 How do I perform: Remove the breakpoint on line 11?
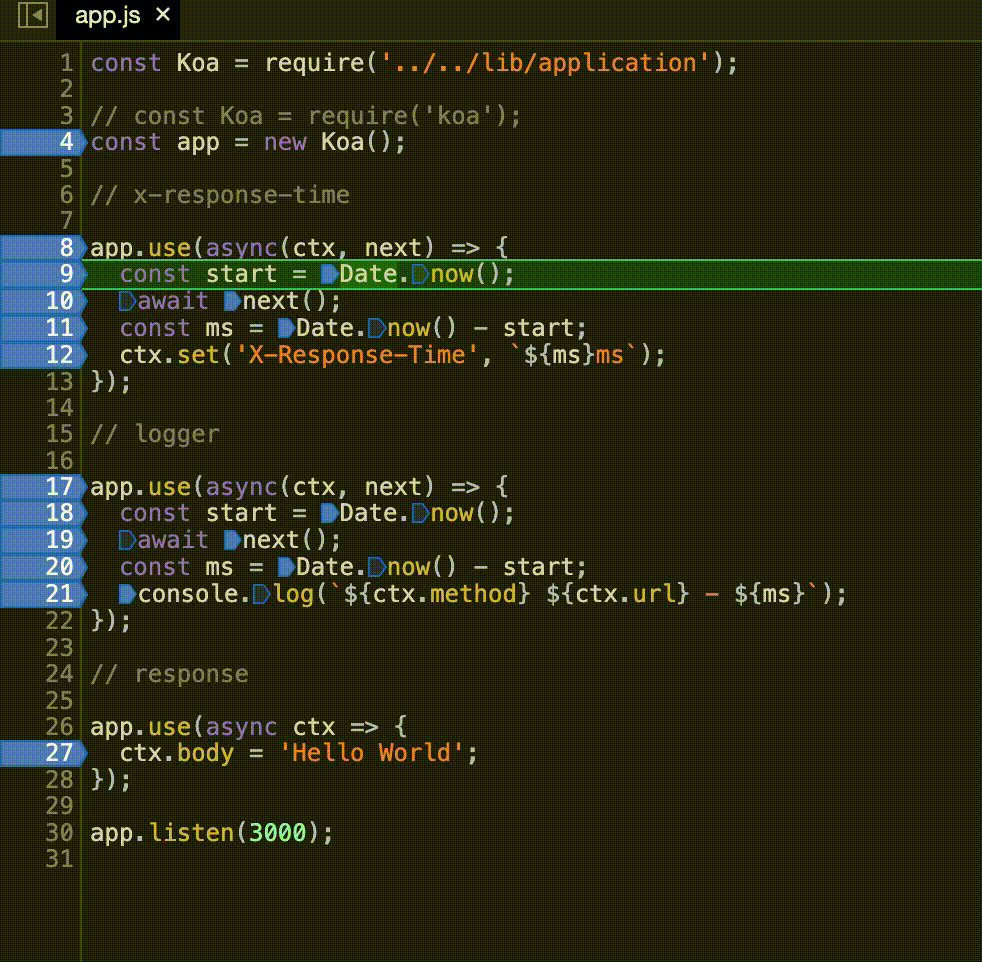tap(43, 328)
